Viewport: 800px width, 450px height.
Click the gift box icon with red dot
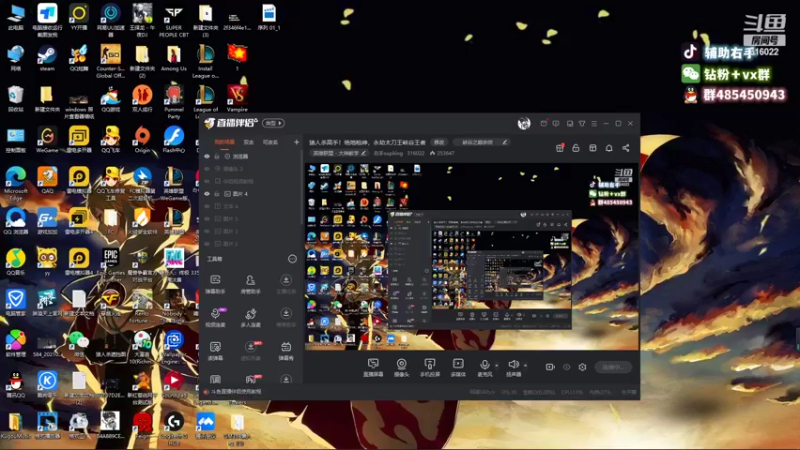coord(560,148)
